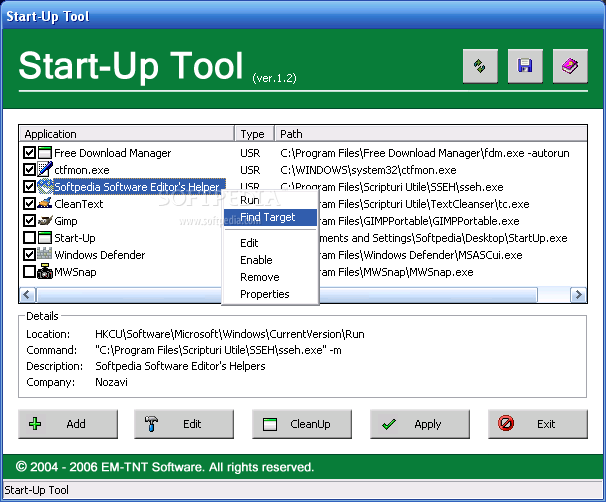Click the Company value Nozavi
This screenshot has width=606, height=502.
click(111, 382)
